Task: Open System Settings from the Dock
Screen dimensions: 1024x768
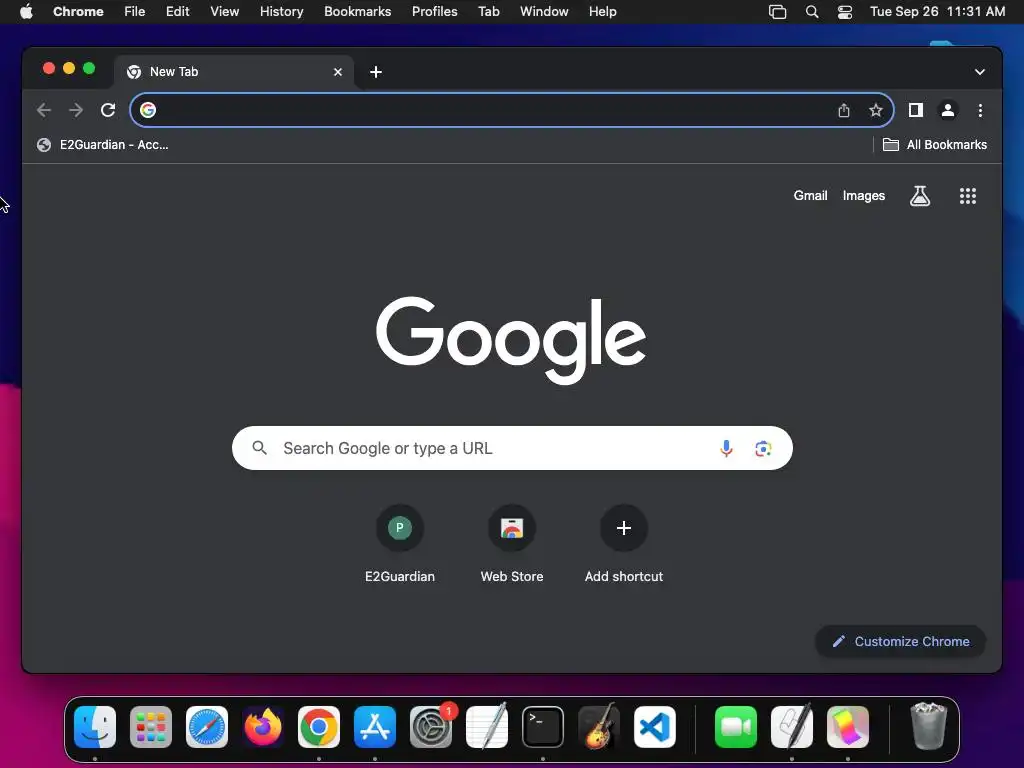Action: (431, 727)
